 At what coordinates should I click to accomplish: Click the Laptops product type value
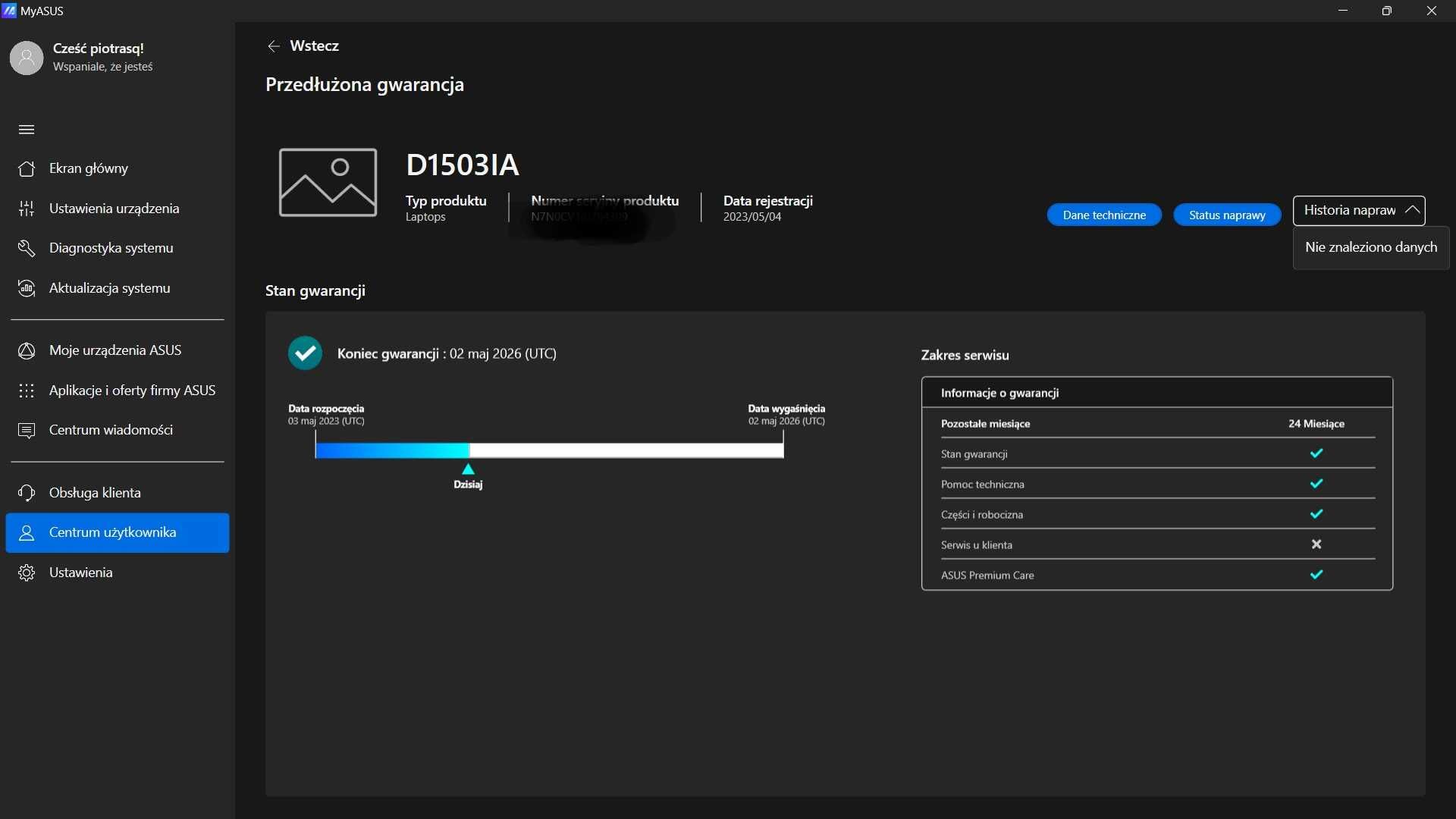coord(425,217)
